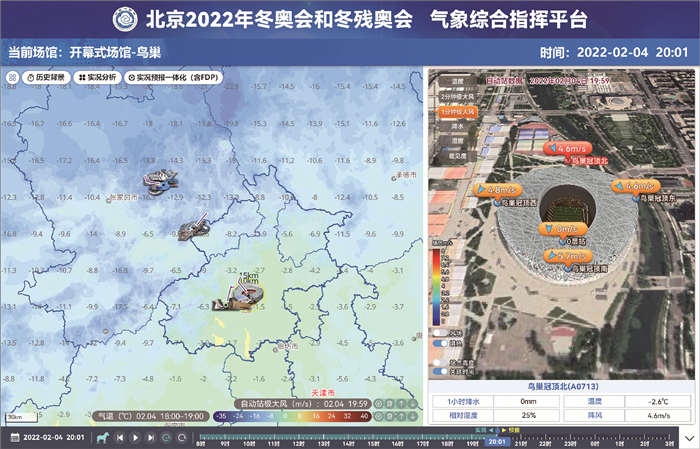The height and width of the screenshot is (449, 700).
Task: Open the grid menu icon beside 历史背景
Action: tap(12, 78)
